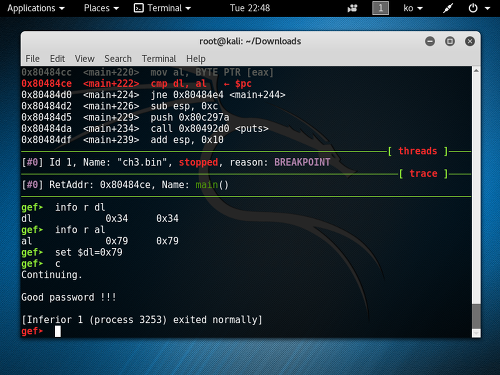Click the 'set $dl=0x79' command
The image size is (500, 375).
(x=89, y=252)
